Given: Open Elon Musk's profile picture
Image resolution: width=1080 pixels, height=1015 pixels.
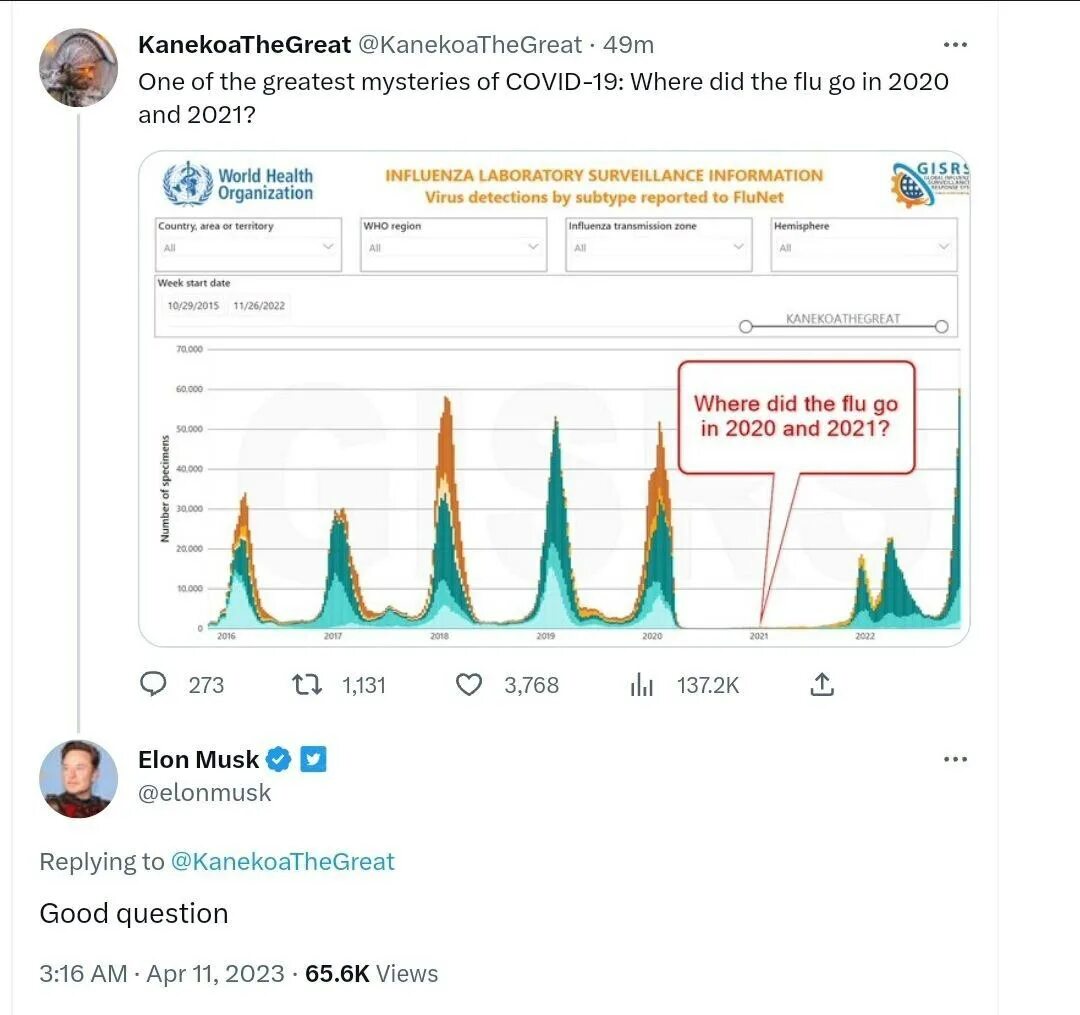Looking at the screenshot, I should coord(79,779).
